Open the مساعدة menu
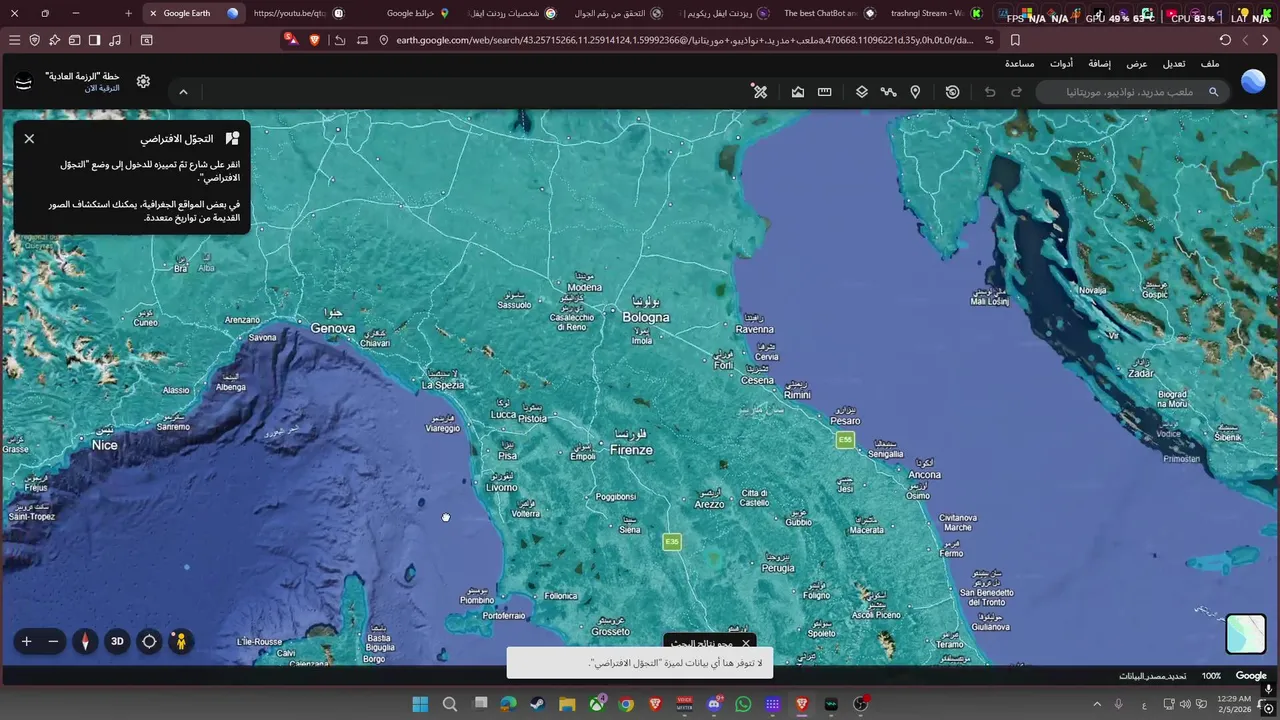Viewport: 1280px width, 720px height. click(x=1020, y=64)
